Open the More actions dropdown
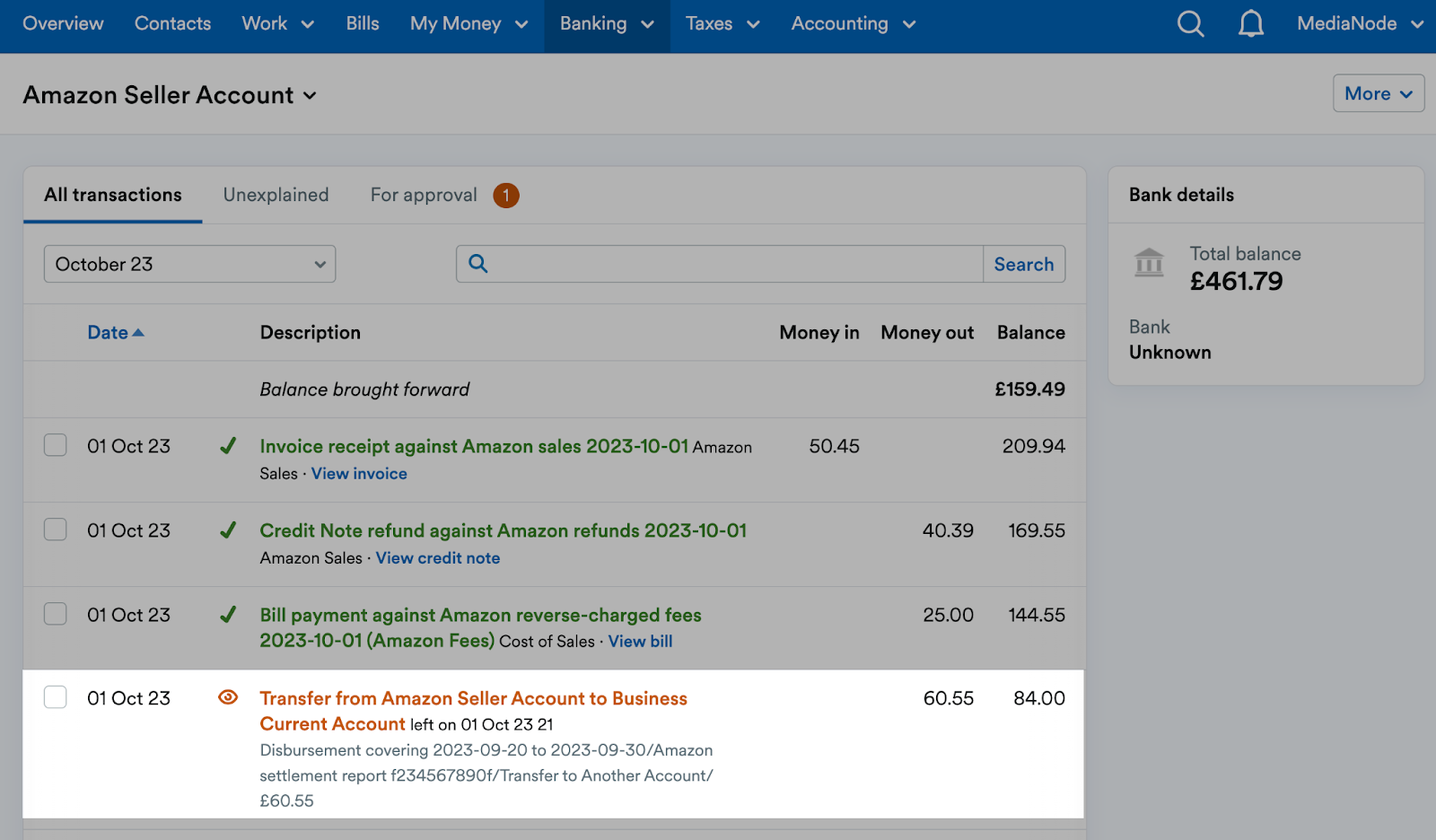The width and height of the screenshot is (1436, 840). [1379, 93]
